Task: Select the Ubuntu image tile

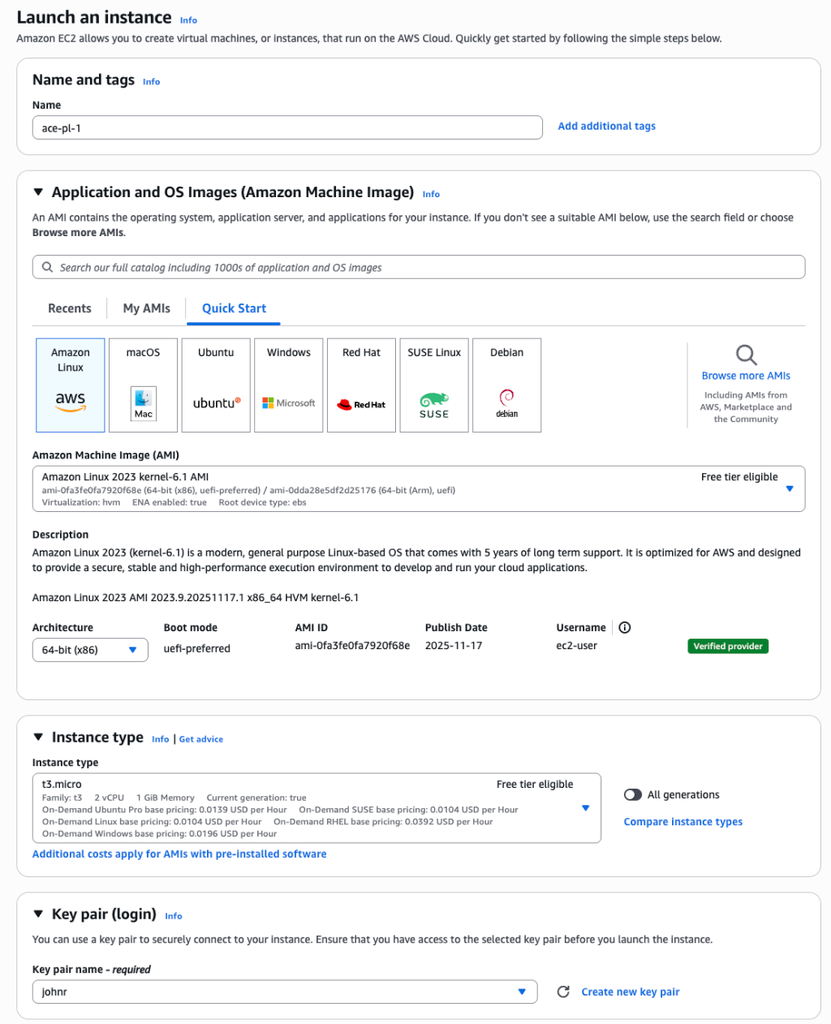Action: coord(215,384)
